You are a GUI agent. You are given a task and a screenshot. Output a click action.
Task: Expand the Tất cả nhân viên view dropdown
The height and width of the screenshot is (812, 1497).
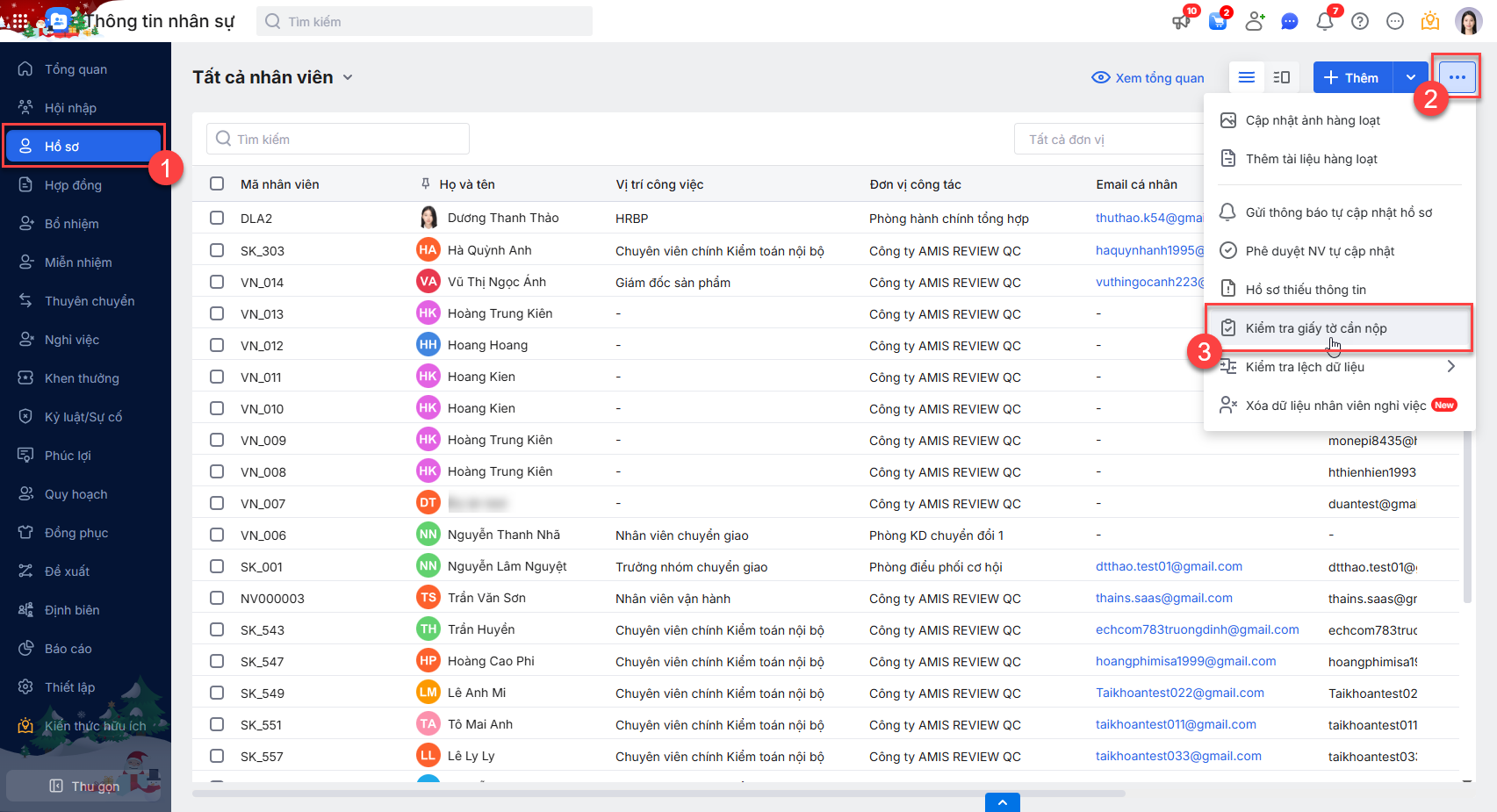click(x=348, y=77)
